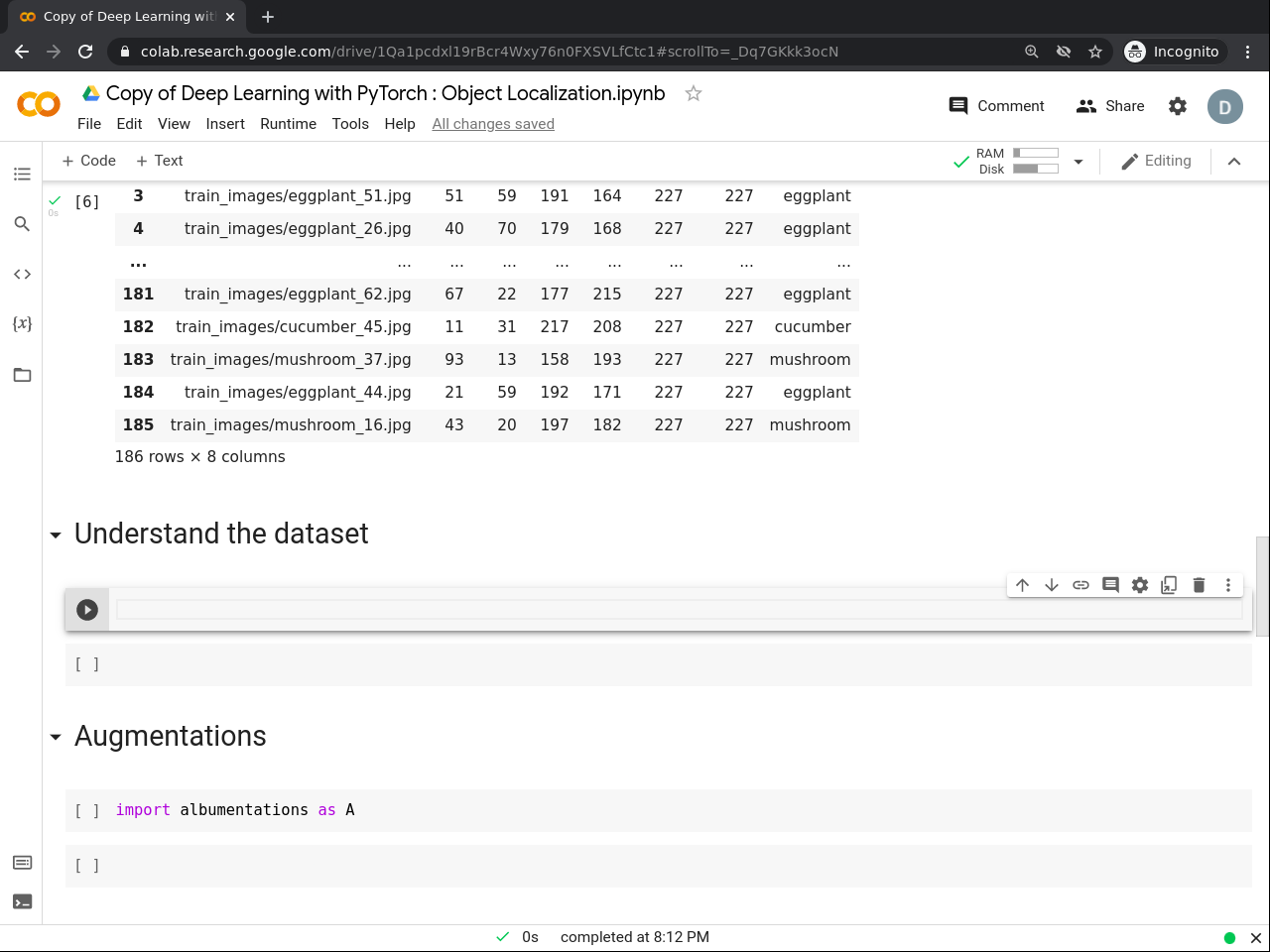Click the Share button
The height and width of the screenshot is (952, 1270).
click(x=1110, y=106)
